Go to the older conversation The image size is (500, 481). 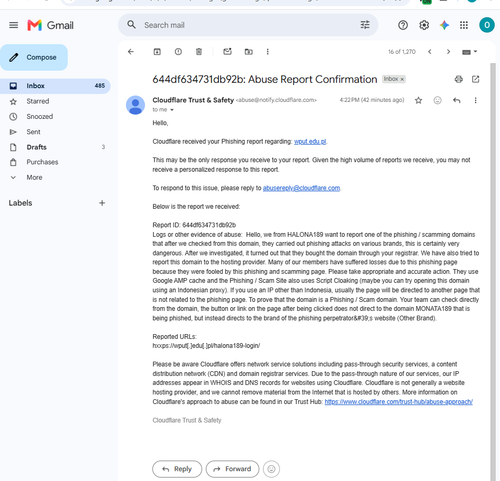pos(448,52)
